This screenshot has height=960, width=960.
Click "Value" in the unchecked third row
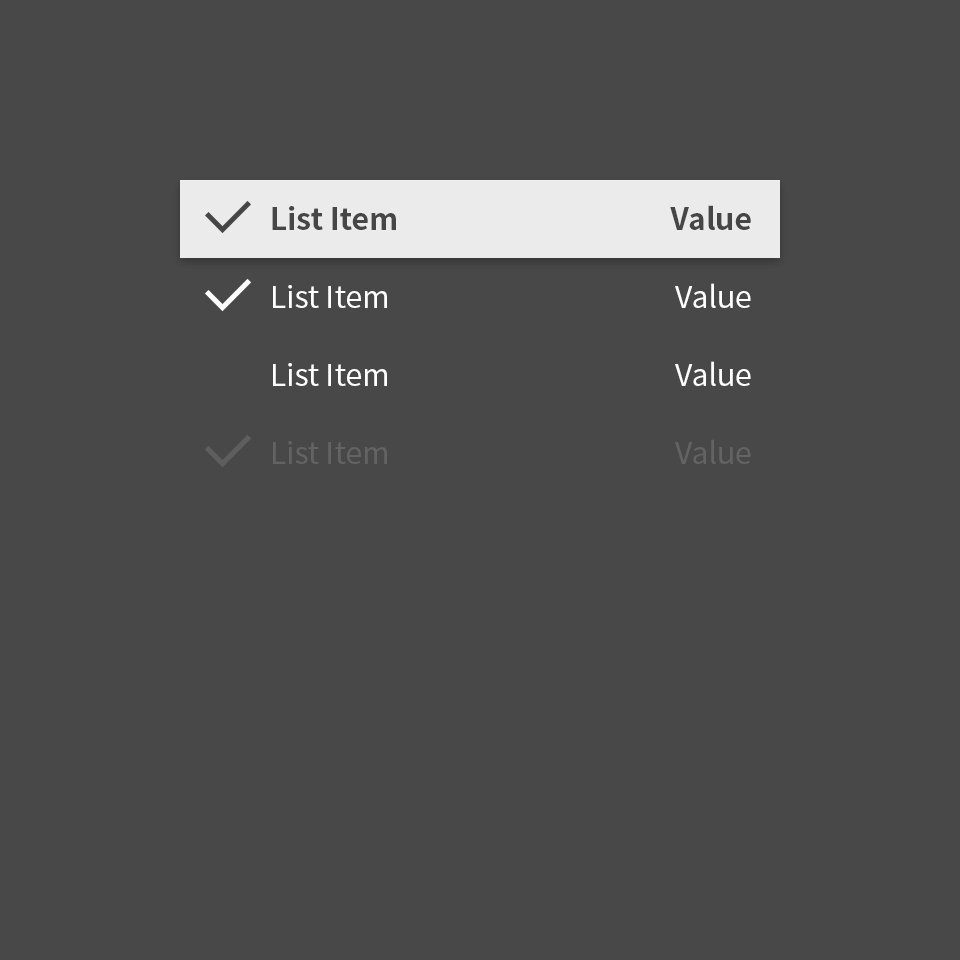[x=713, y=375]
